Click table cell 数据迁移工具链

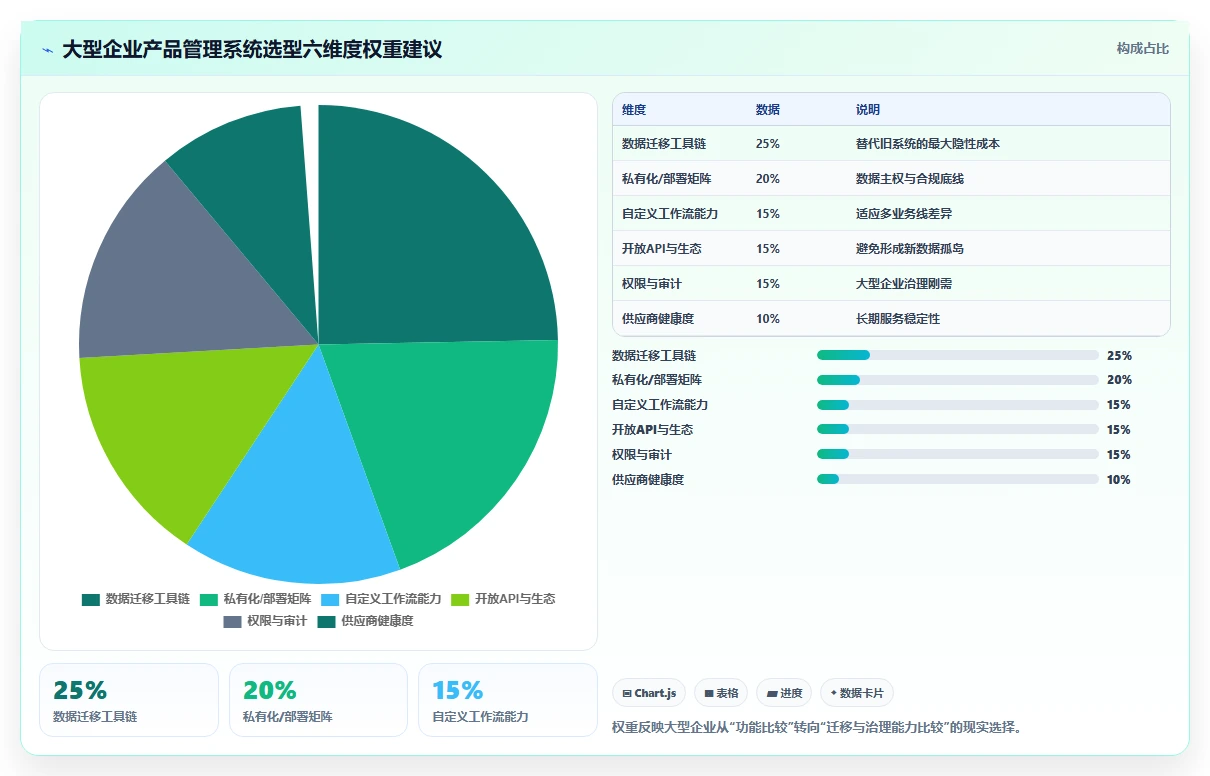point(664,144)
